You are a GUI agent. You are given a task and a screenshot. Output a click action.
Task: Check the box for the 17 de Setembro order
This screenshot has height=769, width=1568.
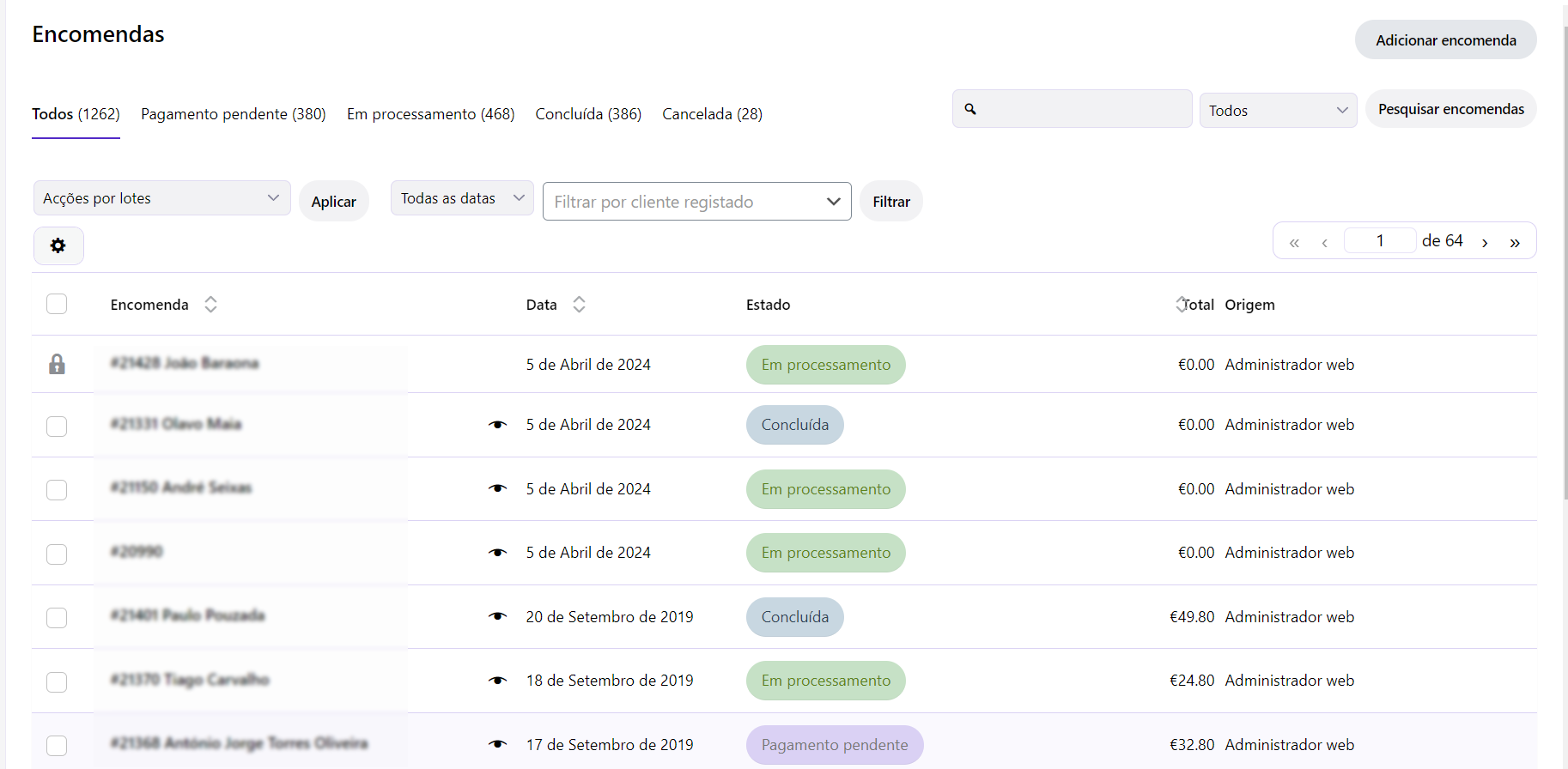point(57,745)
